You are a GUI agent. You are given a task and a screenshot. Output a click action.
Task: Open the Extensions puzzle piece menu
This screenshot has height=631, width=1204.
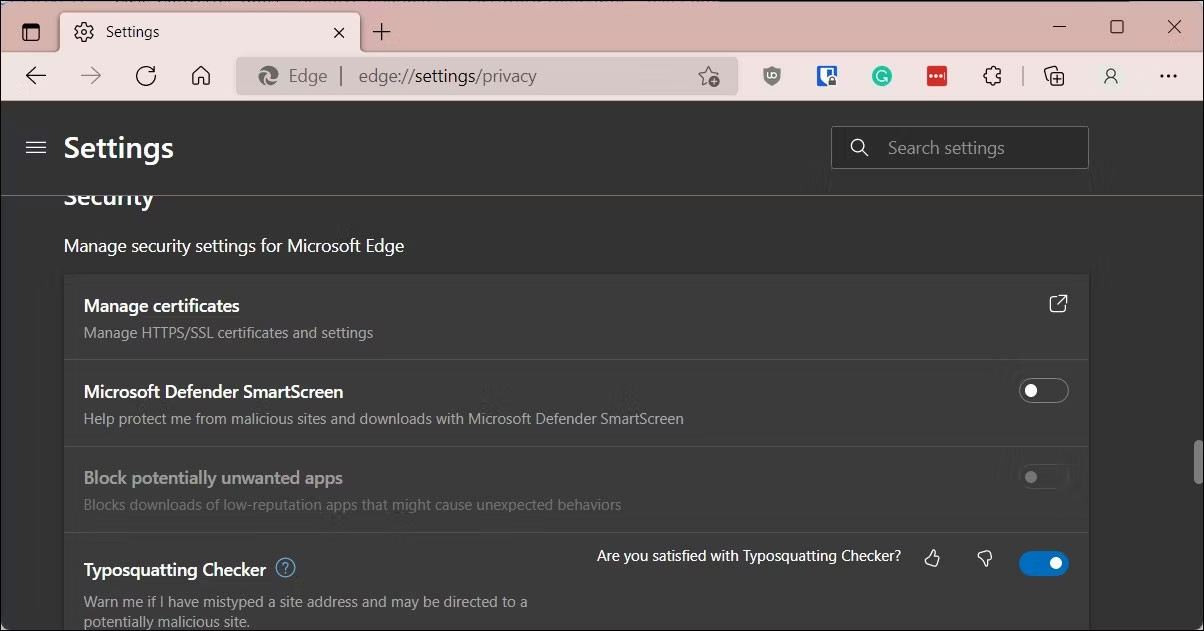[992, 75]
